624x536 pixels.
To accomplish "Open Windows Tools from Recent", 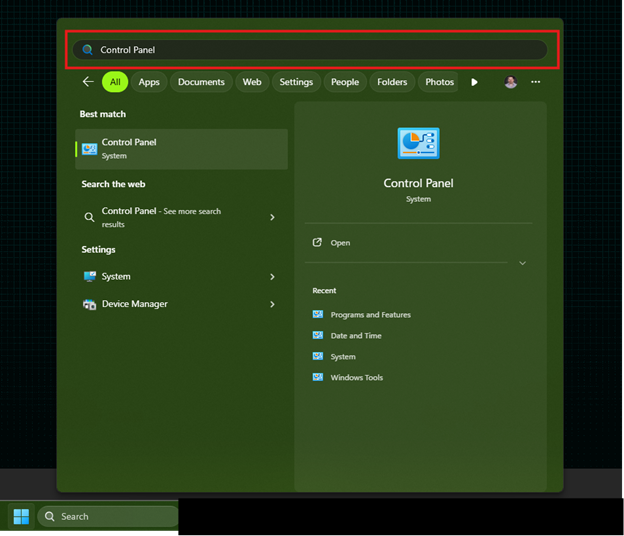I will 357,377.
